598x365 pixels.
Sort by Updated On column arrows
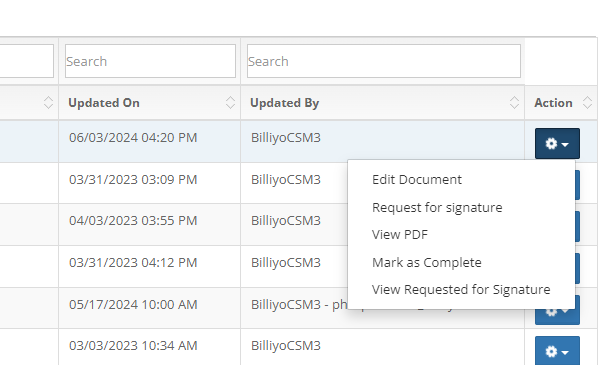click(x=230, y=103)
